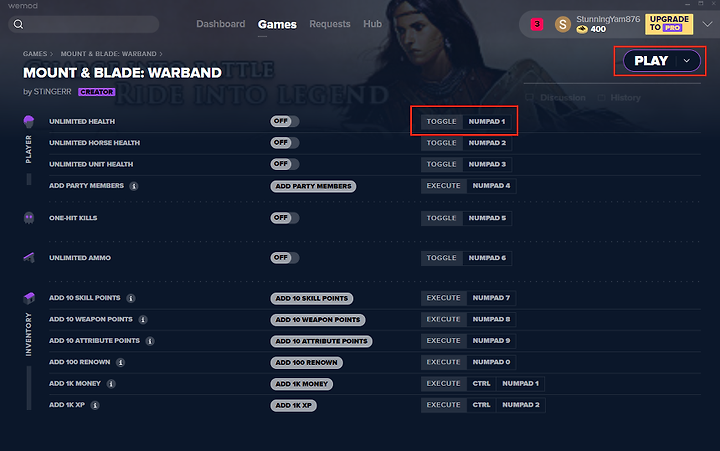Click the Player category helmet icon
Viewport: 720px width, 451px height.
click(x=28, y=122)
